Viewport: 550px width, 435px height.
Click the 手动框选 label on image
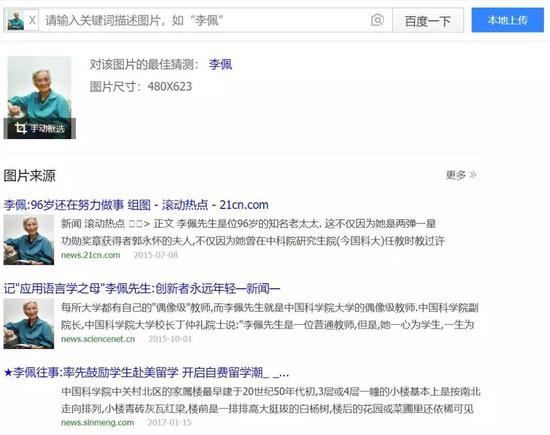(47, 128)
